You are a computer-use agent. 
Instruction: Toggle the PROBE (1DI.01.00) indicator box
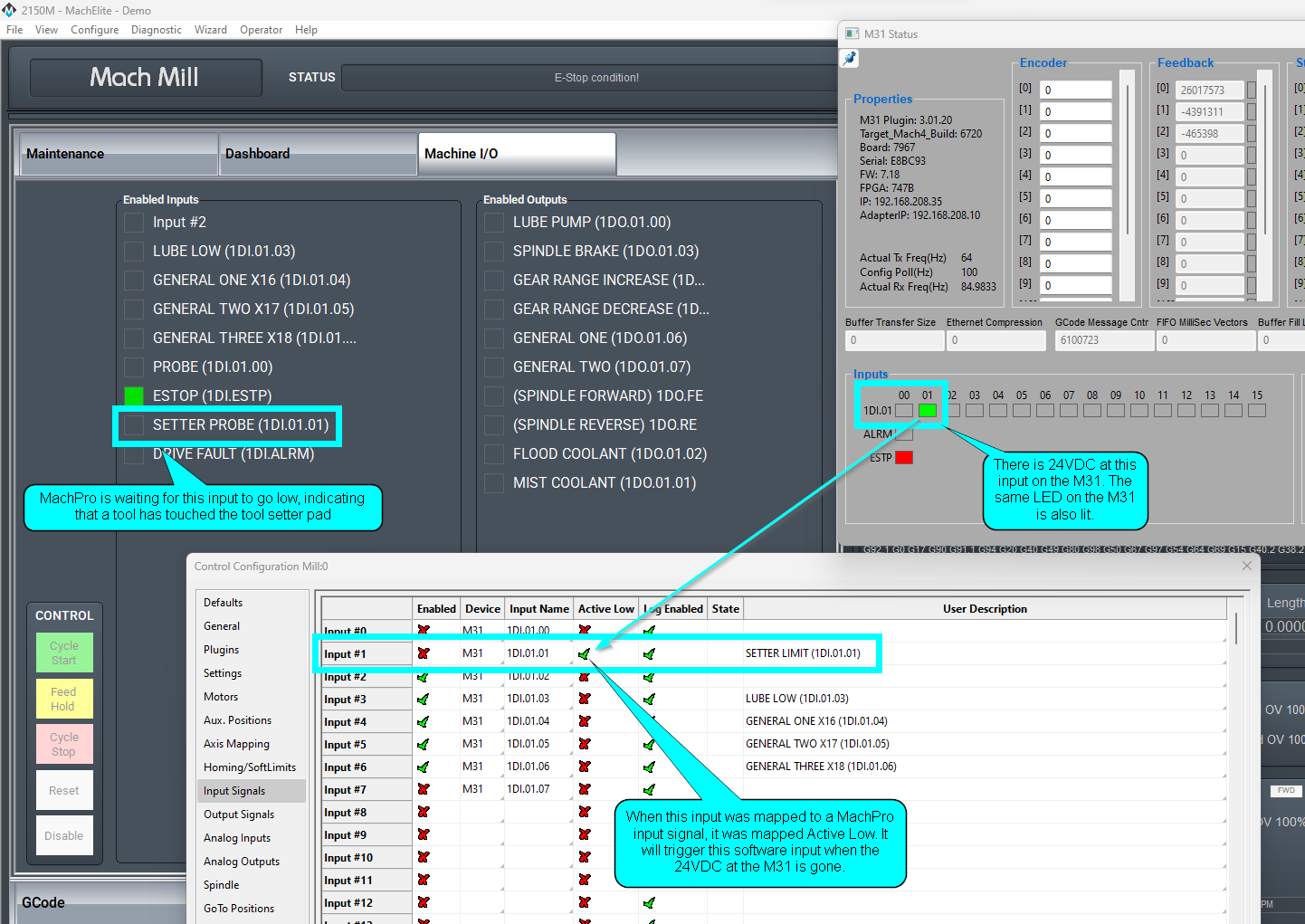click(134, 367)
